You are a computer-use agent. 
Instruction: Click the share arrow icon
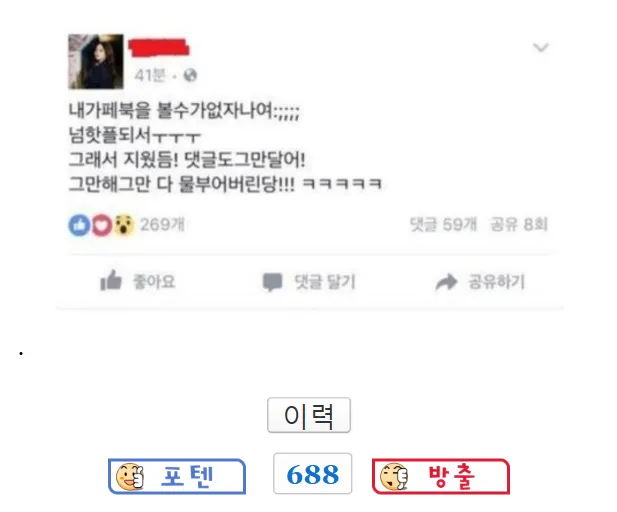pyautogui.click(x=446, y=282)
